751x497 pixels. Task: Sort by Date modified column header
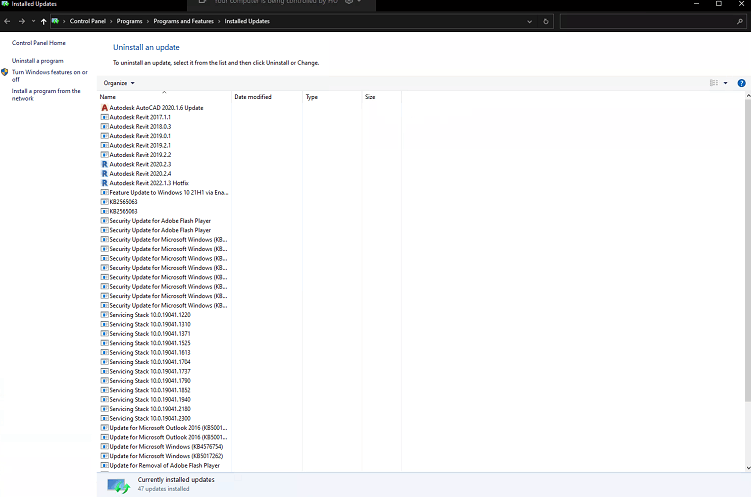pyautogui.click(x=267, y=97)
